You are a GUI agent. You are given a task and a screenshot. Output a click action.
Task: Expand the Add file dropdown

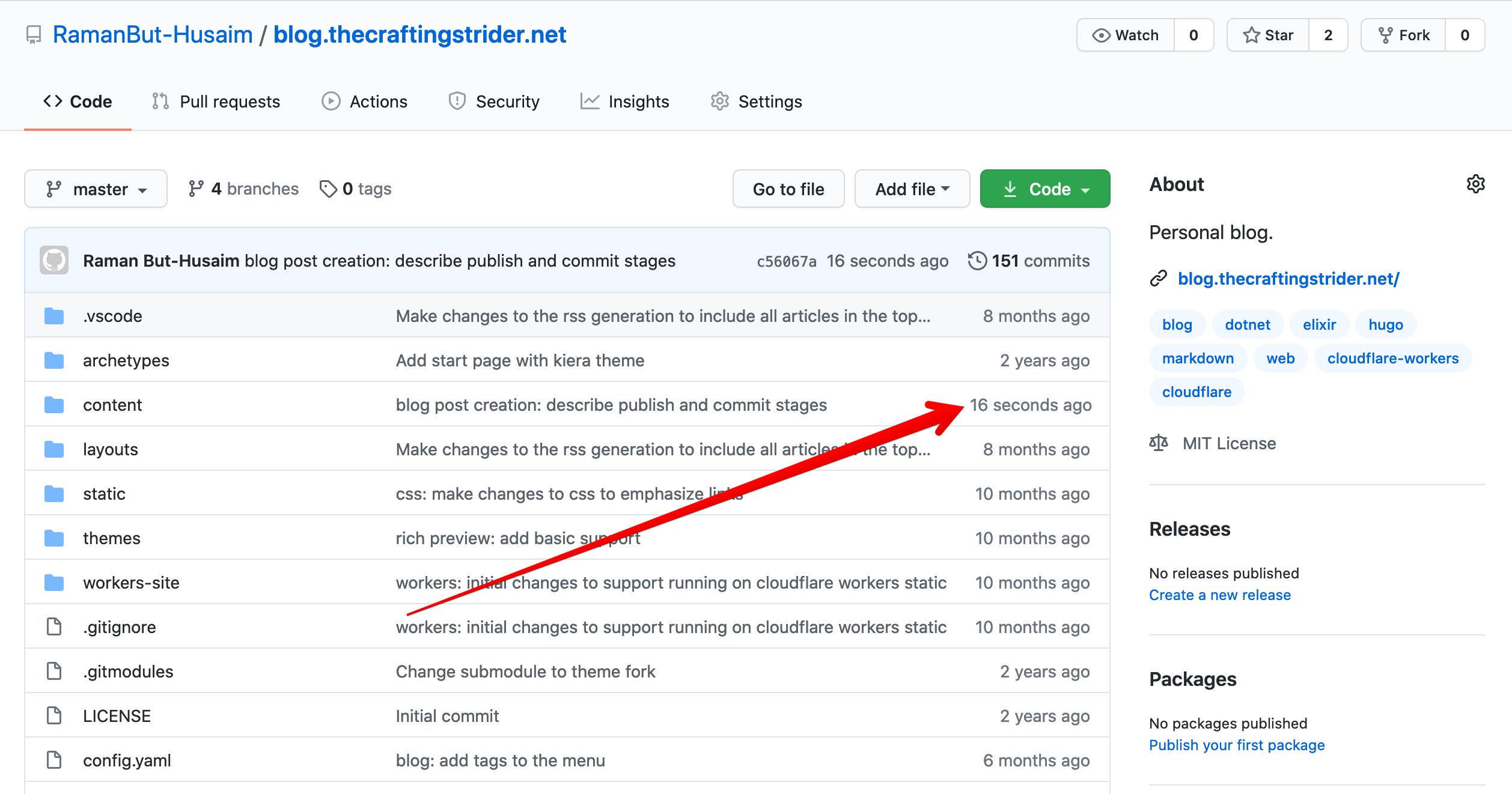click(912, 189)
